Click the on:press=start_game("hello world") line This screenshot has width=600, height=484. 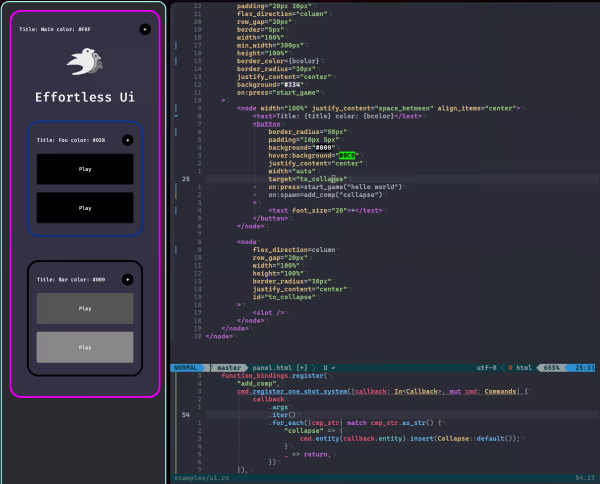pyautogui.click(x=335, y=187)
